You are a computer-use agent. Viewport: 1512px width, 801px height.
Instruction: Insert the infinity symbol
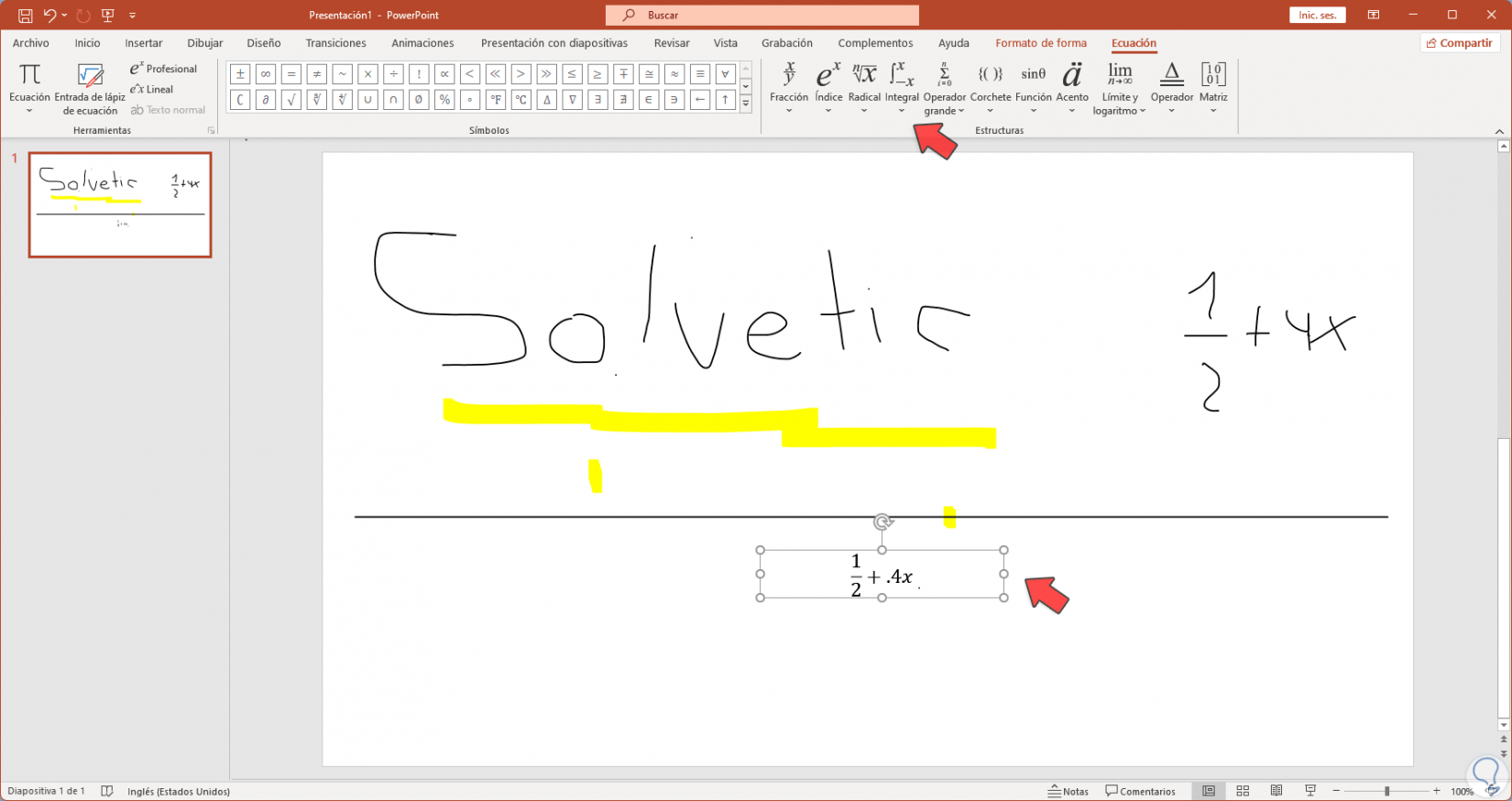coord(266,74)
